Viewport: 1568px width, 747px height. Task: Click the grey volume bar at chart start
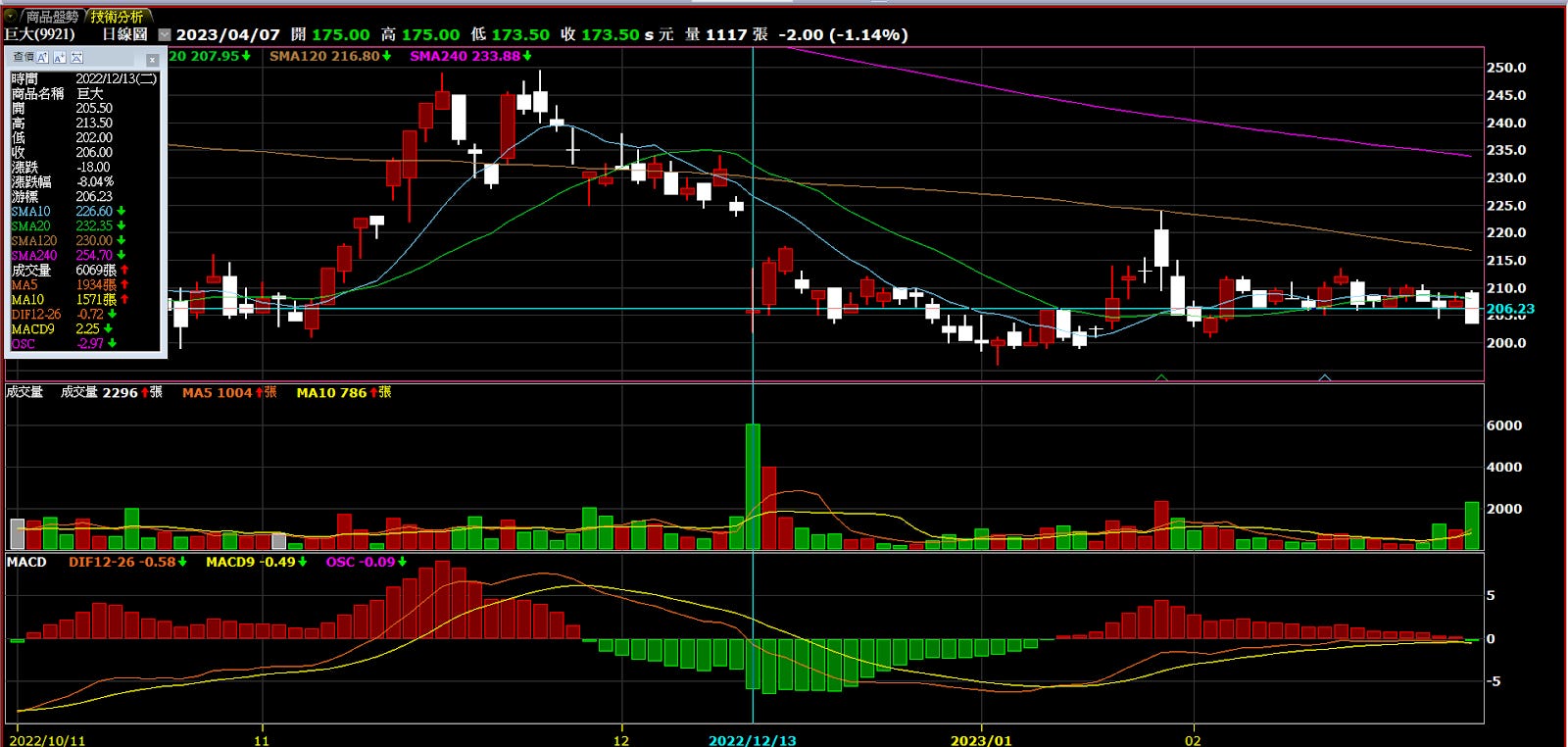[18, 534]
